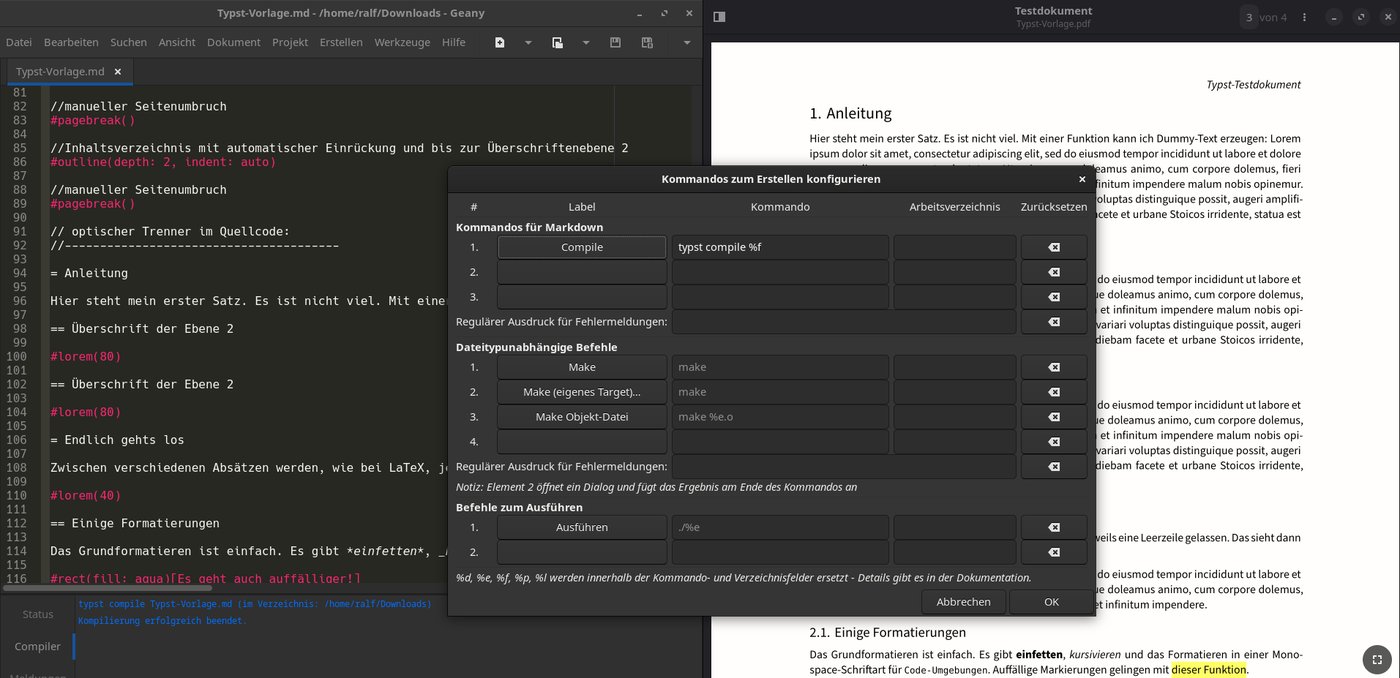Click the open file icon in Geany toolbar
The width and height of the screenshot is (1400, 678).
[557, 43]
